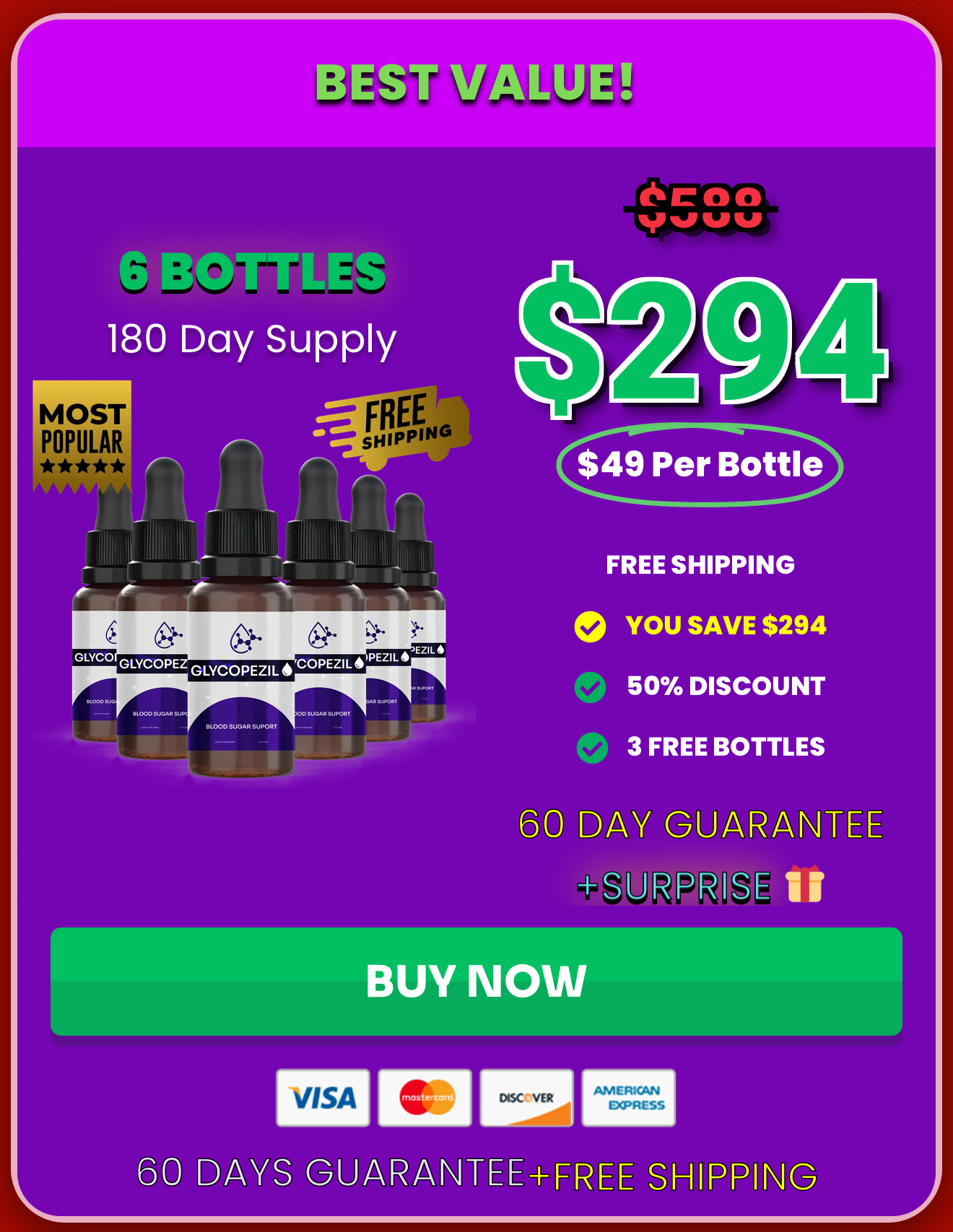
Task: Click the circled $49 Per Bottle label
Action: pyautogui.click(x=700, y=464)
